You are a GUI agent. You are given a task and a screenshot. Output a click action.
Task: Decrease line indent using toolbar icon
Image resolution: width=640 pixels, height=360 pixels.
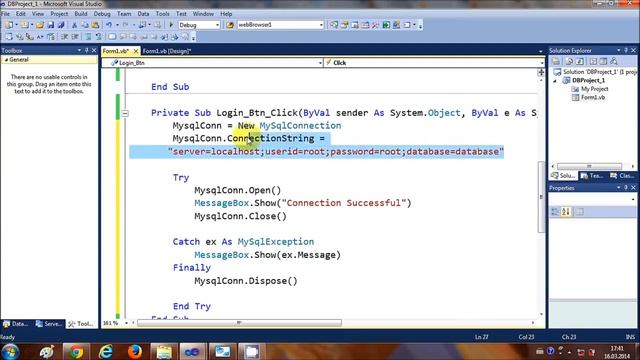(64, 37)
